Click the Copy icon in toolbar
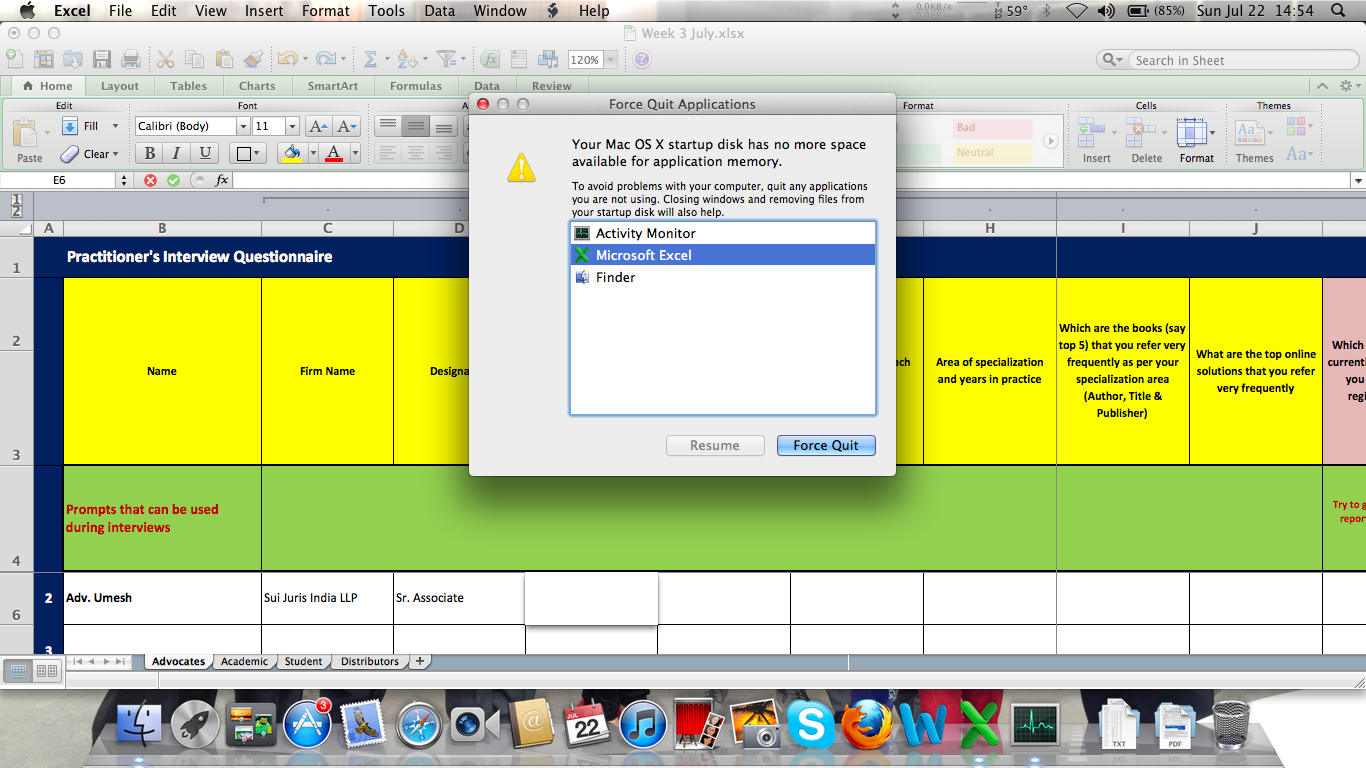 click(x=195, y=59)
